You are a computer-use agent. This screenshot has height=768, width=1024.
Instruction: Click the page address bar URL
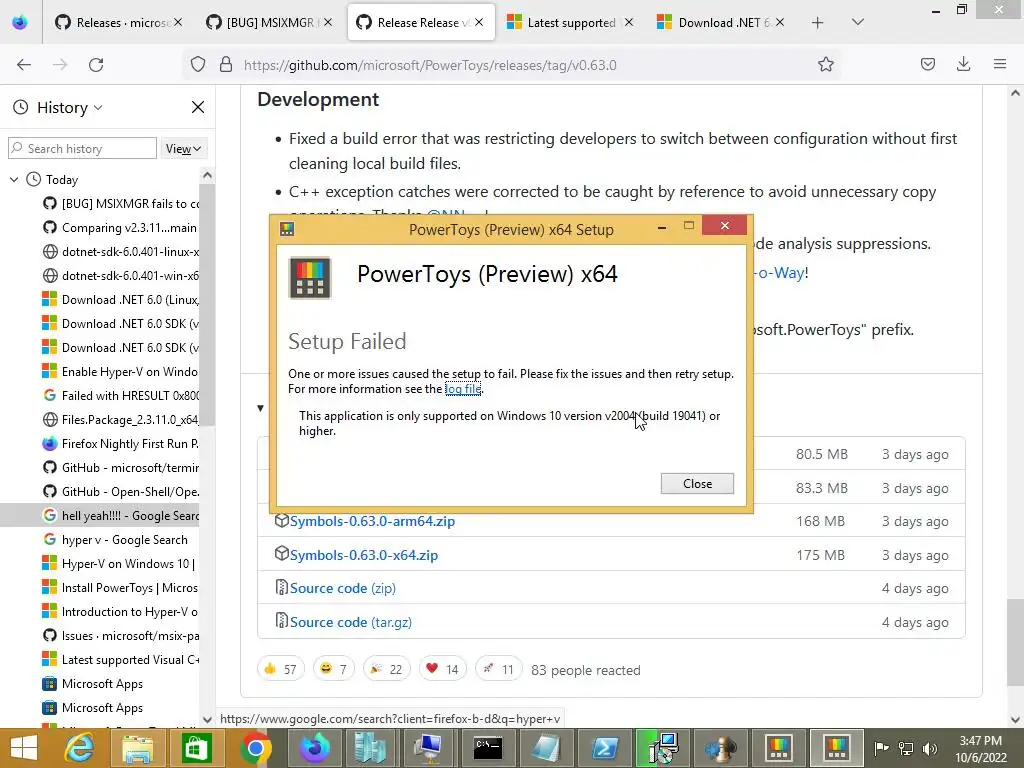(430, 65)
